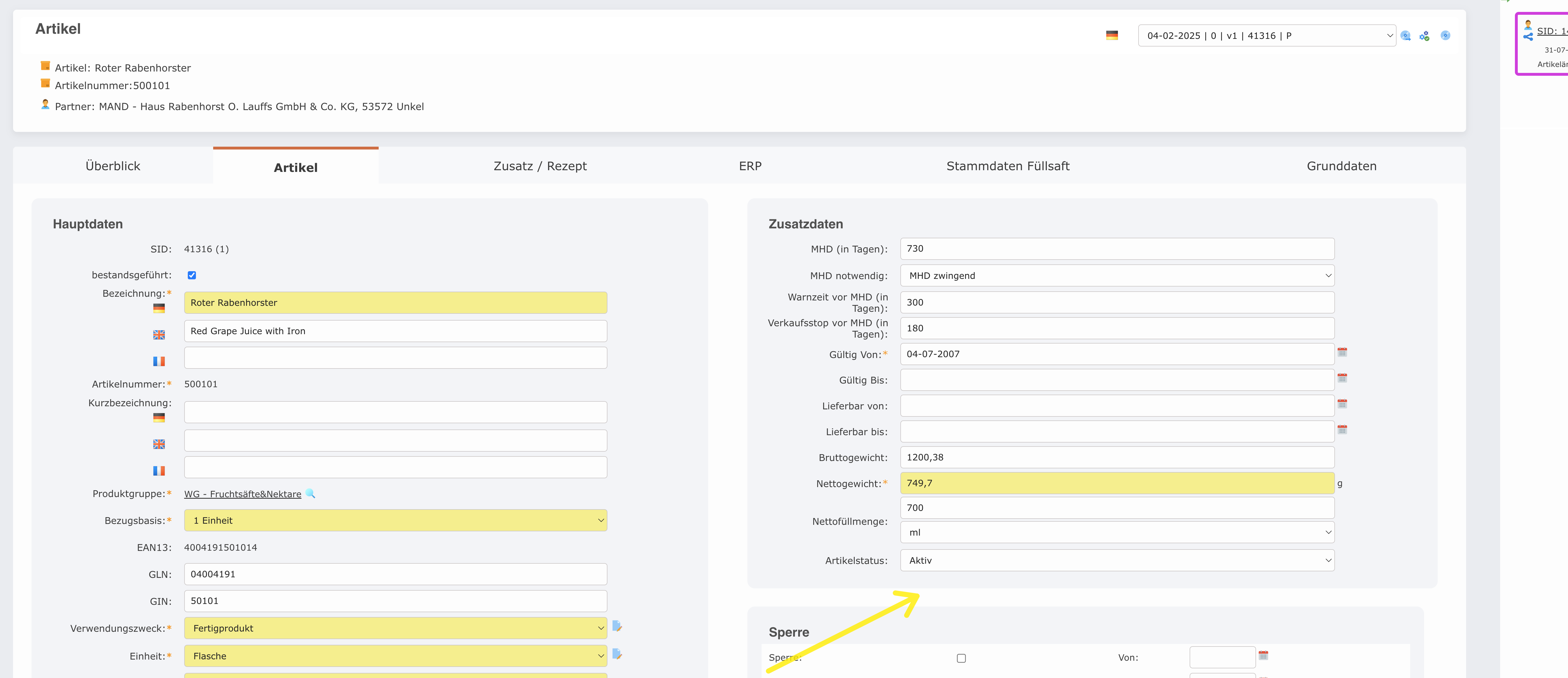The width and height of the screenshot is (1568, 678).
Task: Expand the MHD notwendig dropdown
Action: click(x=1117, y=275)
